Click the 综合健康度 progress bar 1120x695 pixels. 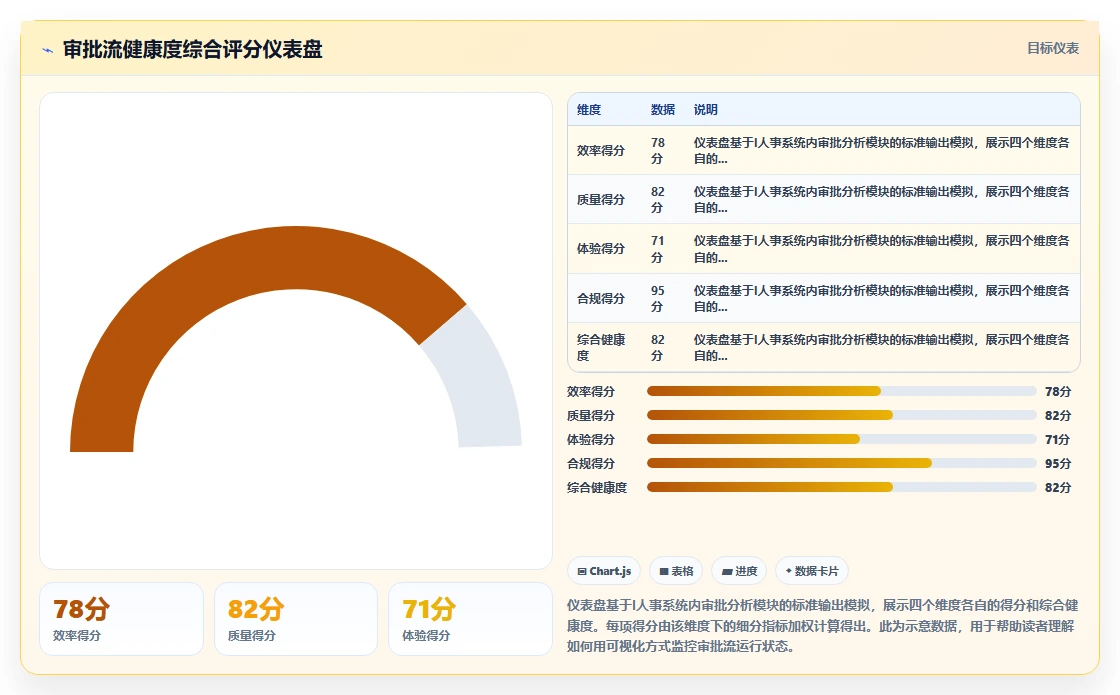tap(841, 487)
